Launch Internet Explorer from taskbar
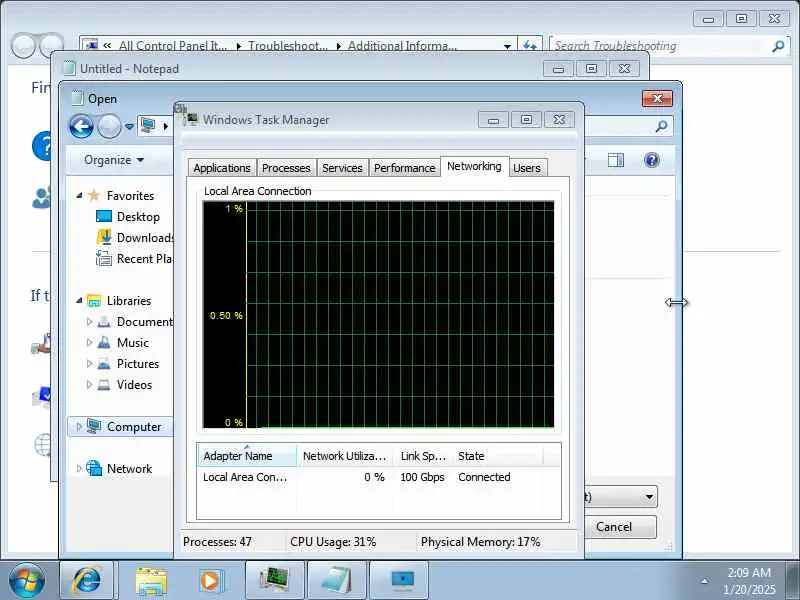The image size is (800, 600). click(x=86, y=580)
